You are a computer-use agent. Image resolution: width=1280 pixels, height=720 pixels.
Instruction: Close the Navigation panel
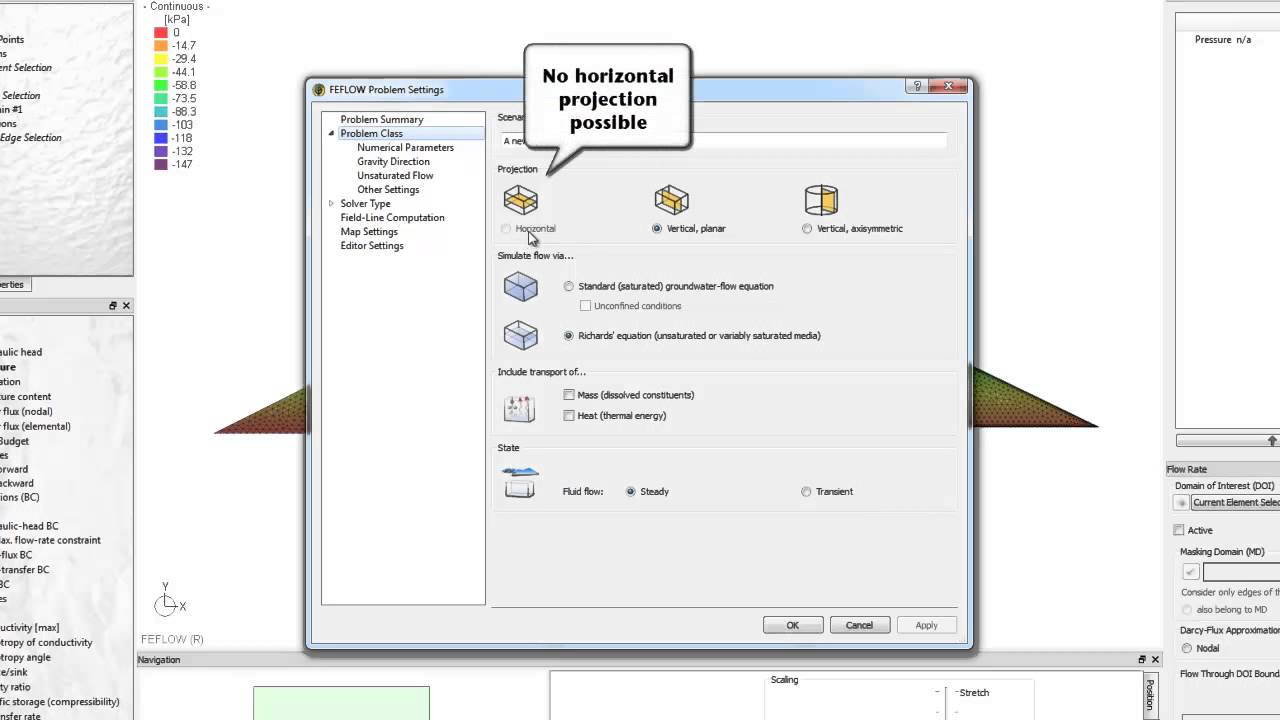click(1155, 660)
